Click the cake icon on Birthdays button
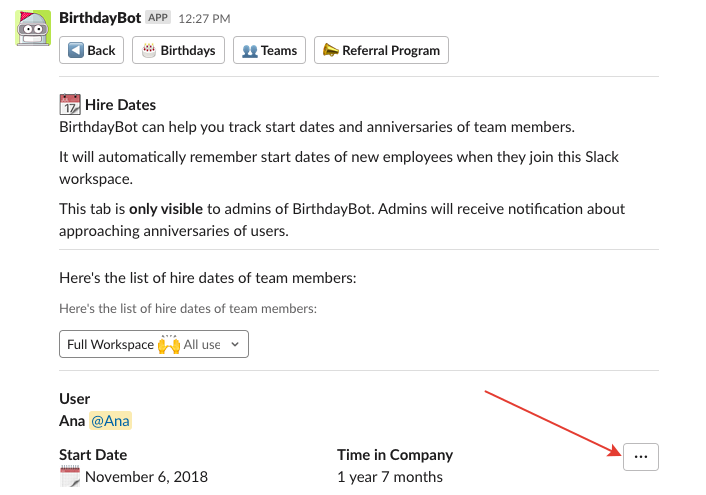The width and height of the screenshot is (706, 495). coord(149,50)
